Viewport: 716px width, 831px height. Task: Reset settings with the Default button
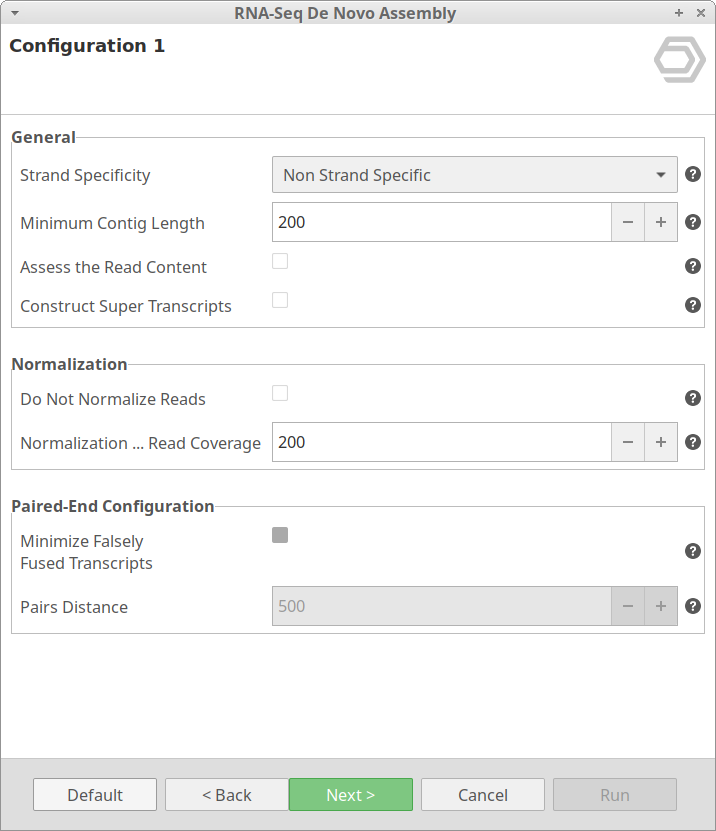tap(95, 795)
